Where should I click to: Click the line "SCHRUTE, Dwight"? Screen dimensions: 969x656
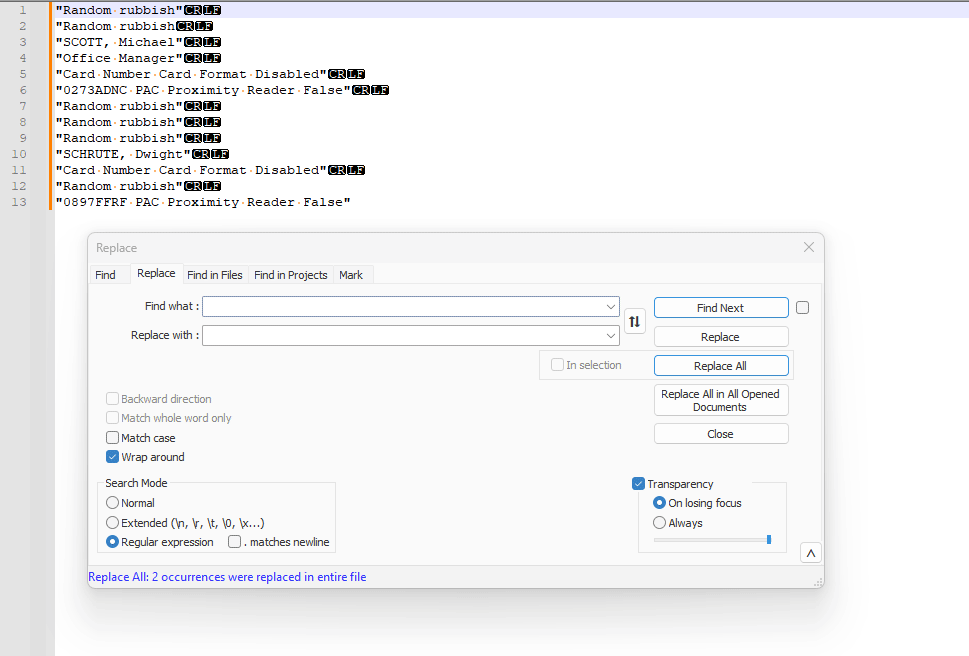[123, 154]
